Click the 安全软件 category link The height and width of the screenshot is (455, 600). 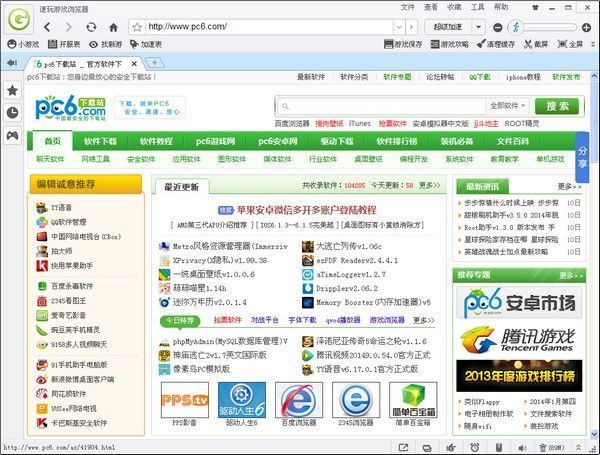141,159
